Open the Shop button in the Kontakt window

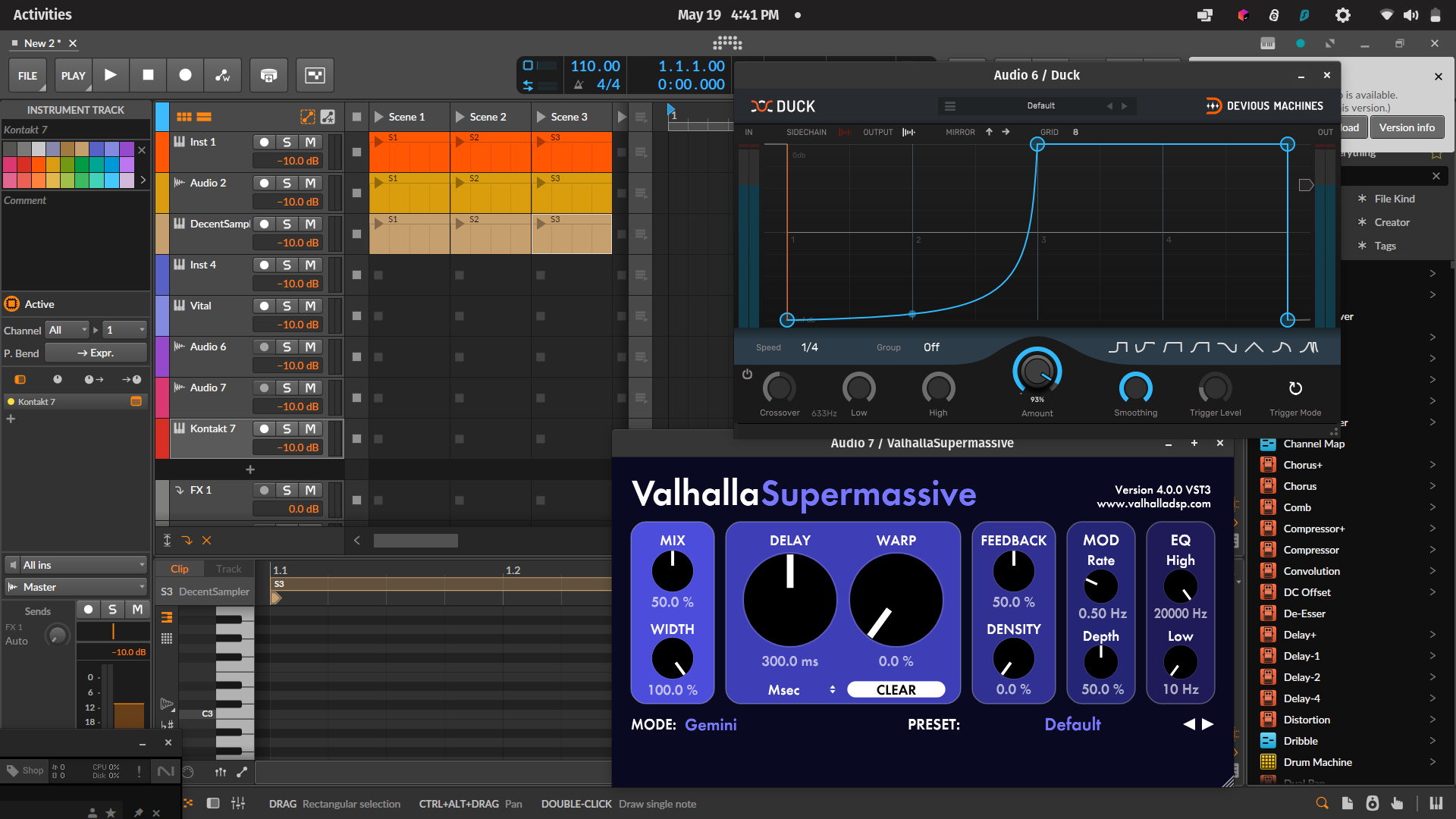25,770
